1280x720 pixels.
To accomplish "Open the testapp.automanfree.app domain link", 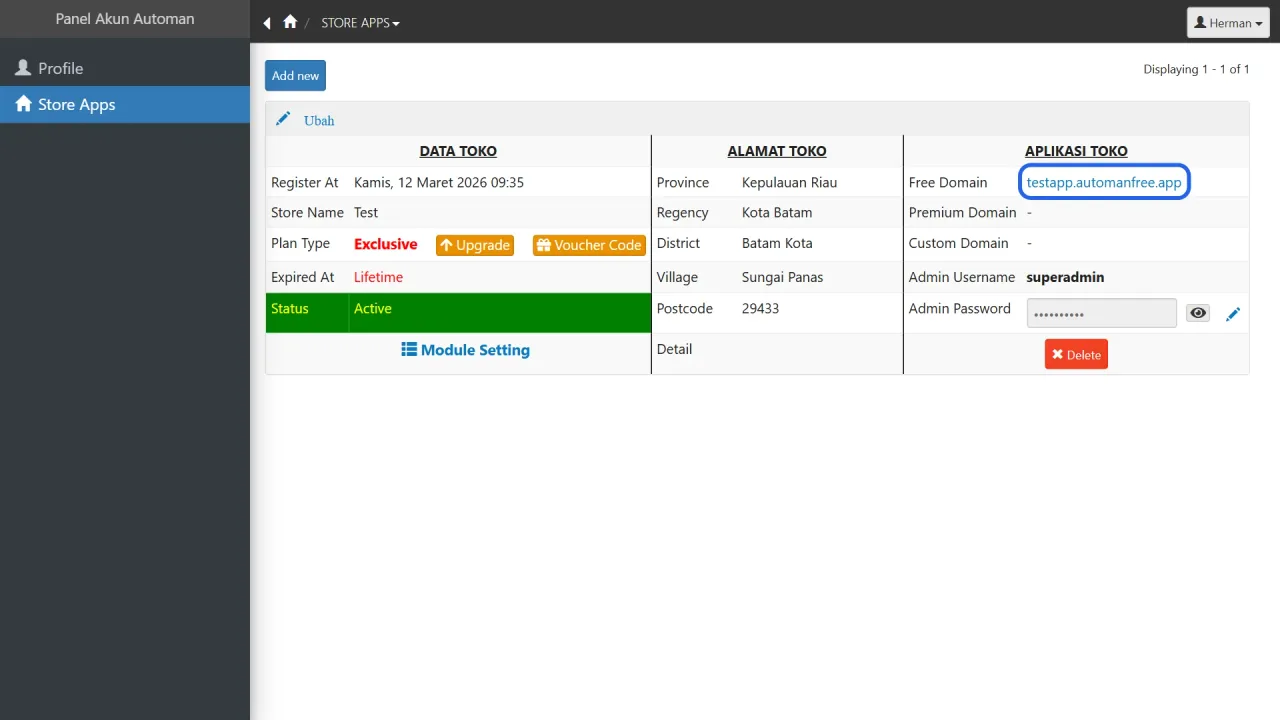I will [x=1104, y=182].
